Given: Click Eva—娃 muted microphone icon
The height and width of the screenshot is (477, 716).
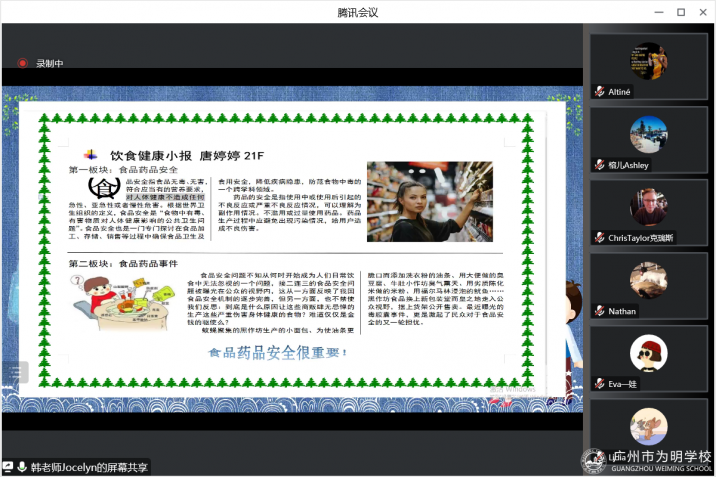Looking at the screenshot, I should point(599,384).
